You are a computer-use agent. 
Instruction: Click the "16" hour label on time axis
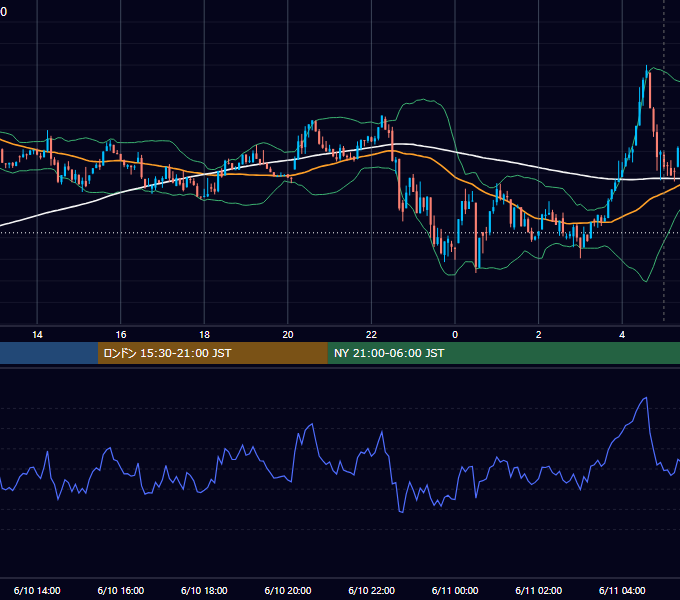click(x=121, y=335)
